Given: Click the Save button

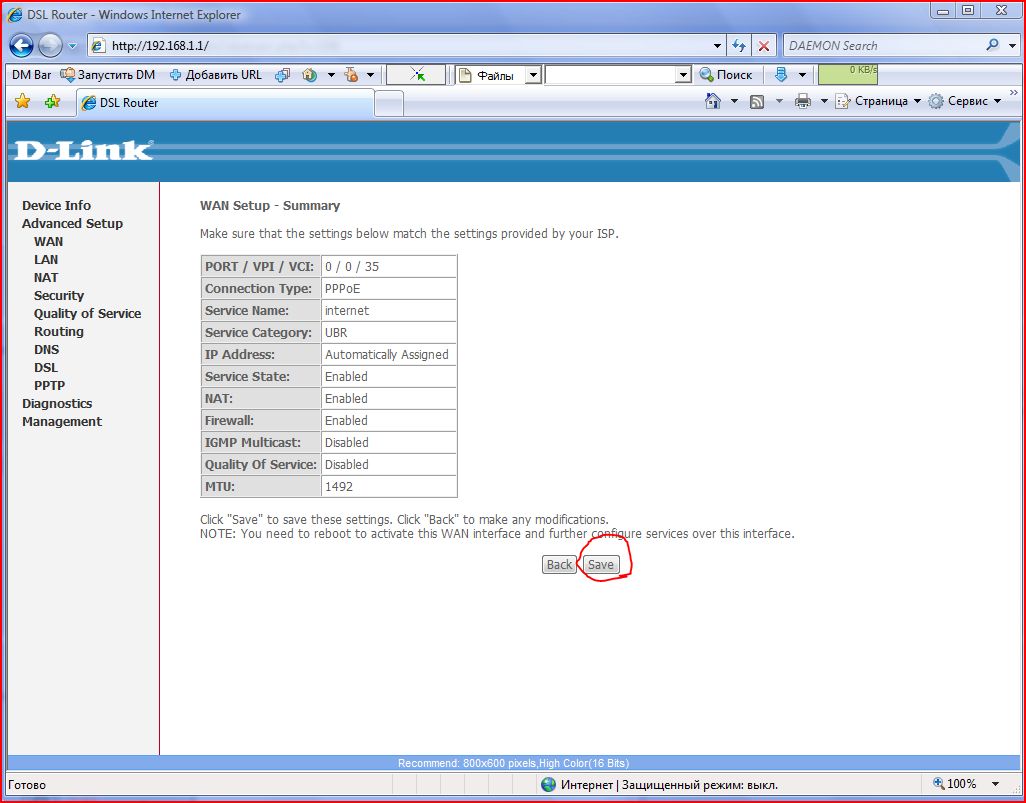Looking at the screenshot, I should [x=601, y=564].
